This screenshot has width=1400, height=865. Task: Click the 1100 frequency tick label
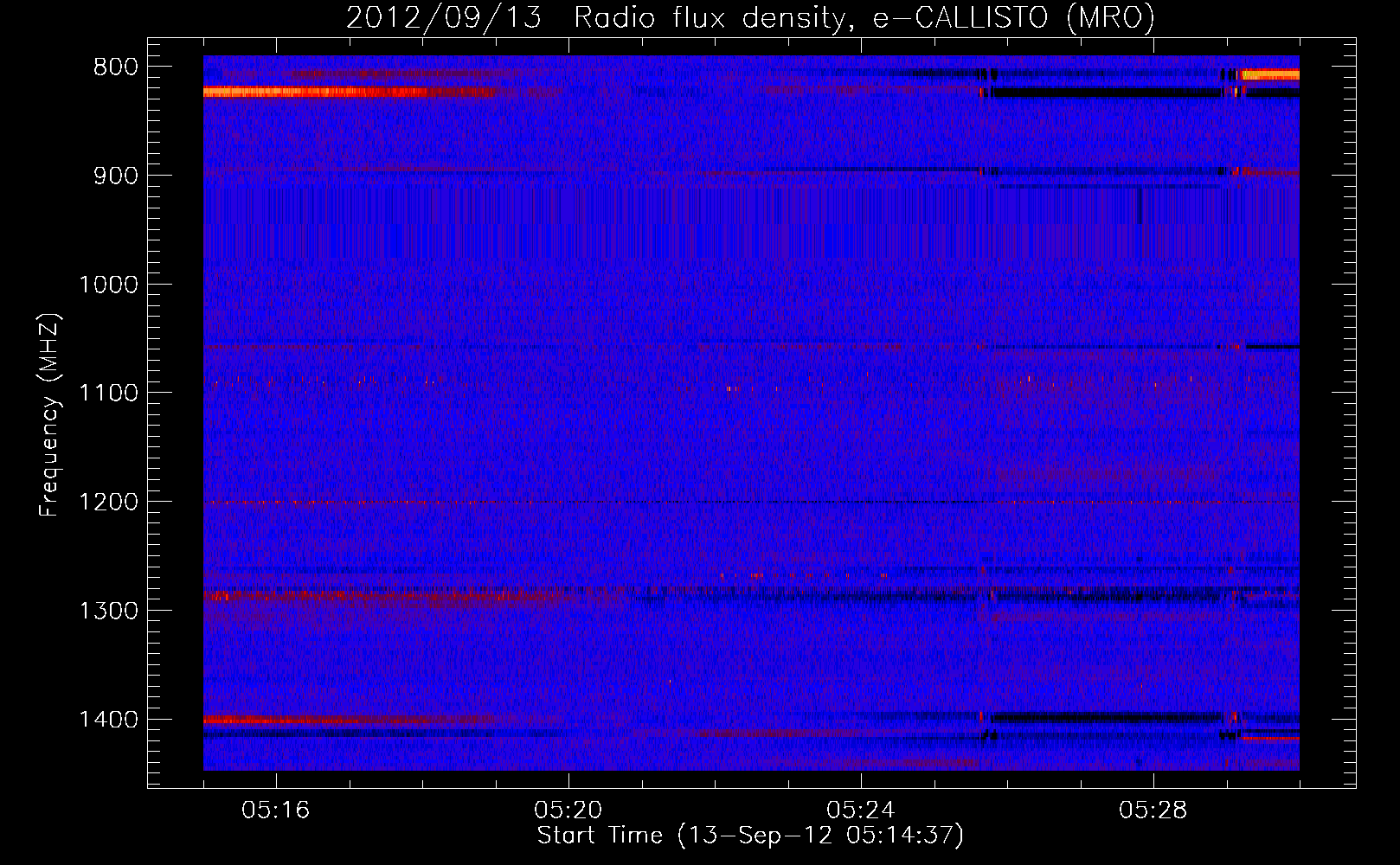click(108, 394)
